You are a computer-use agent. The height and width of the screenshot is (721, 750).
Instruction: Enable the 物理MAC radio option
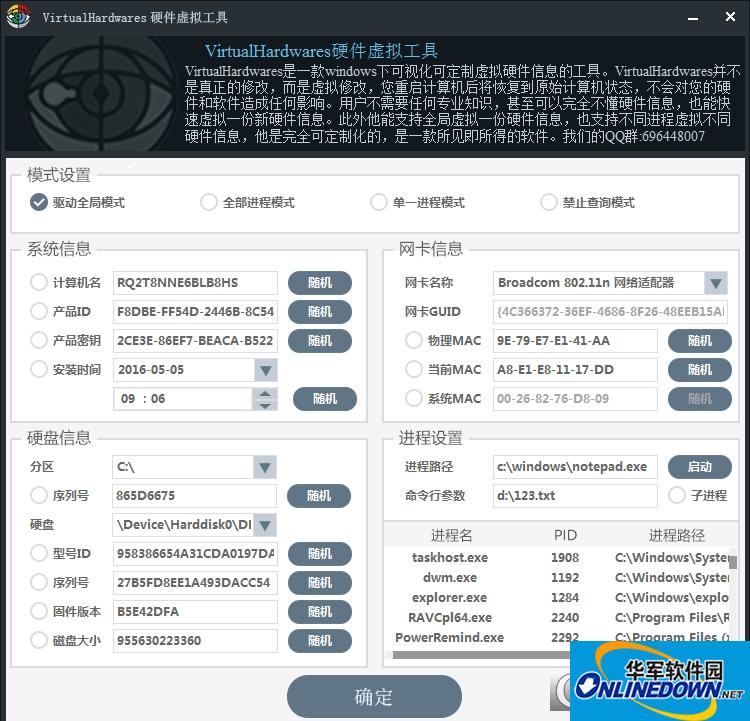[x=414, y=341]
